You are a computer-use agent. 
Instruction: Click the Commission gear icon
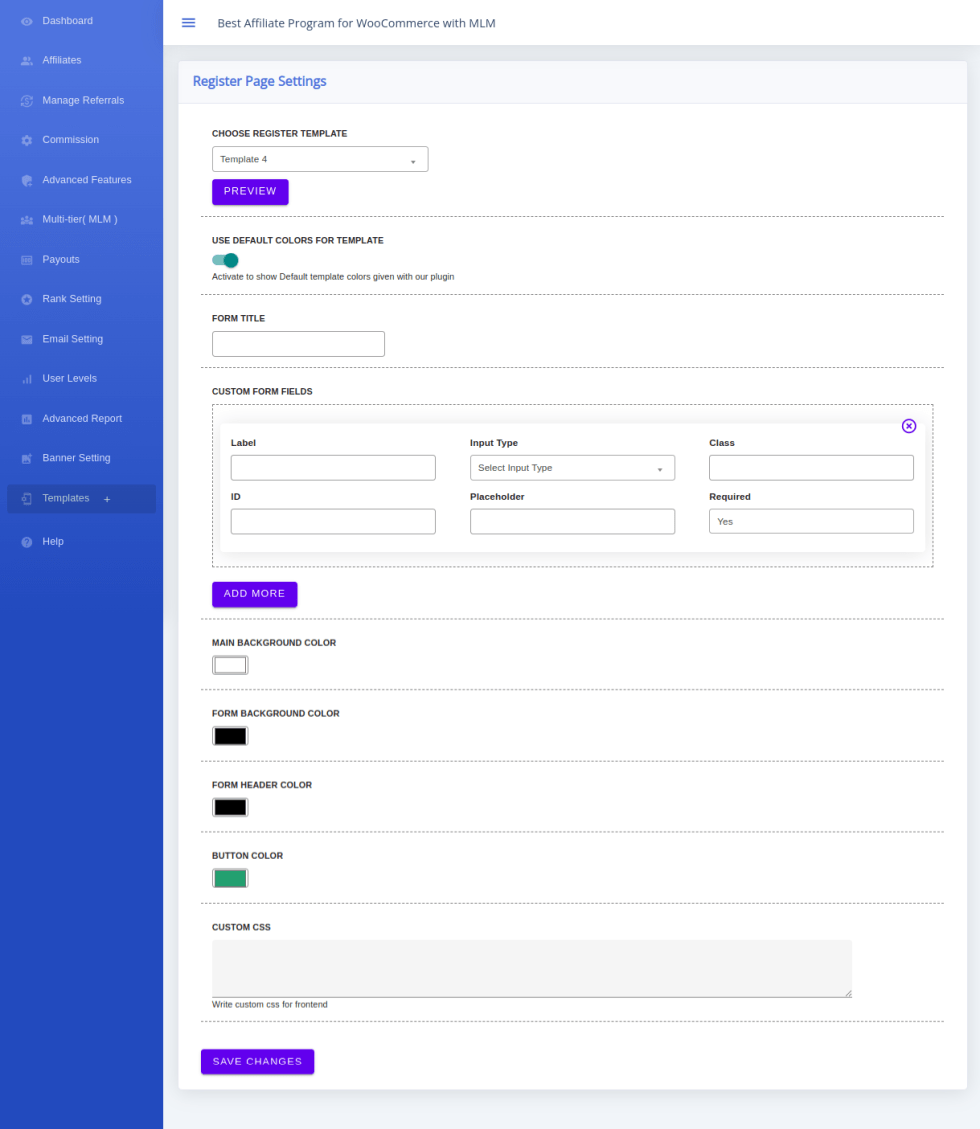(27, 140)
